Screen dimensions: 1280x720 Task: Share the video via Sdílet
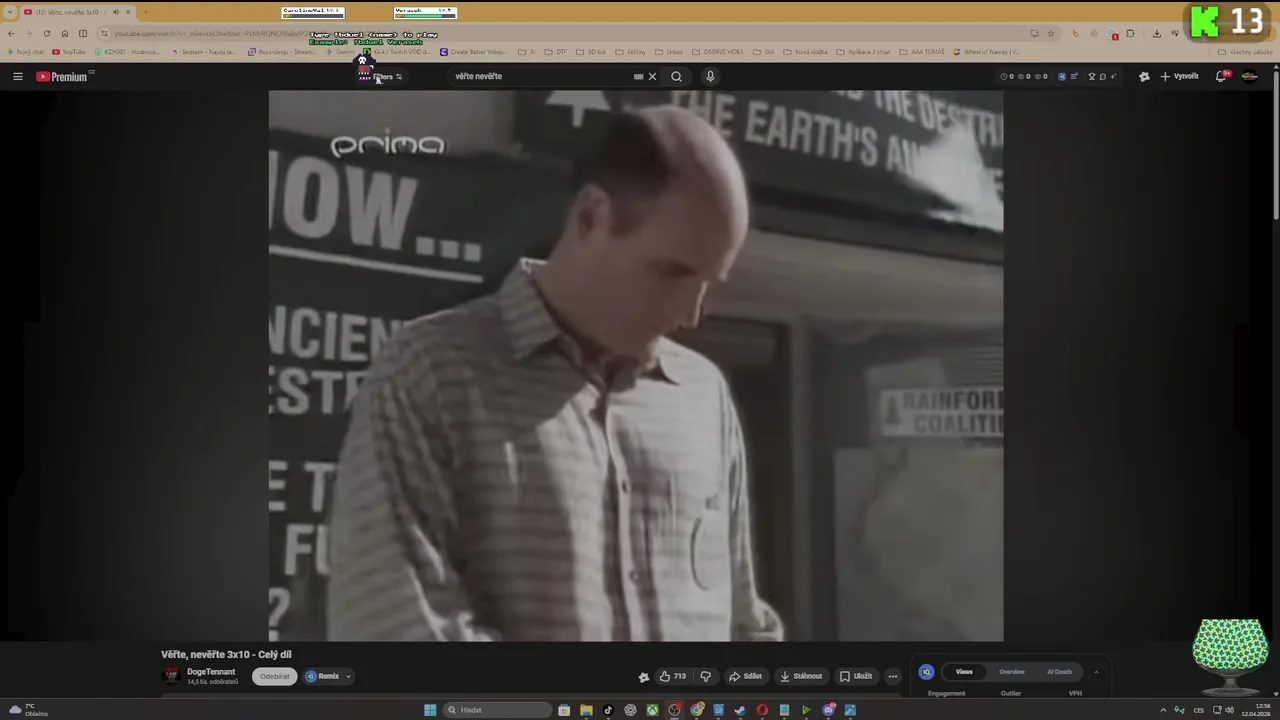click(746, 676)
